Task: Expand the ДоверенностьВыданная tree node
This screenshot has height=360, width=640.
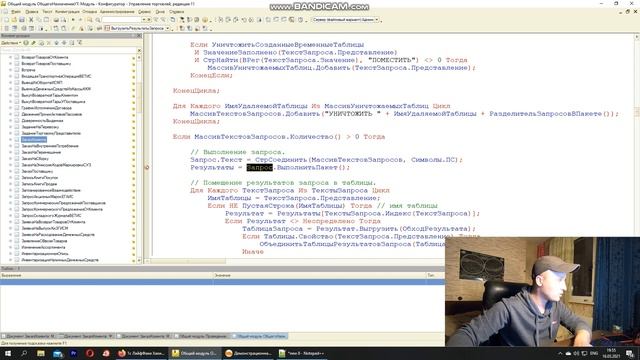Action: click(x=11, y=120)
